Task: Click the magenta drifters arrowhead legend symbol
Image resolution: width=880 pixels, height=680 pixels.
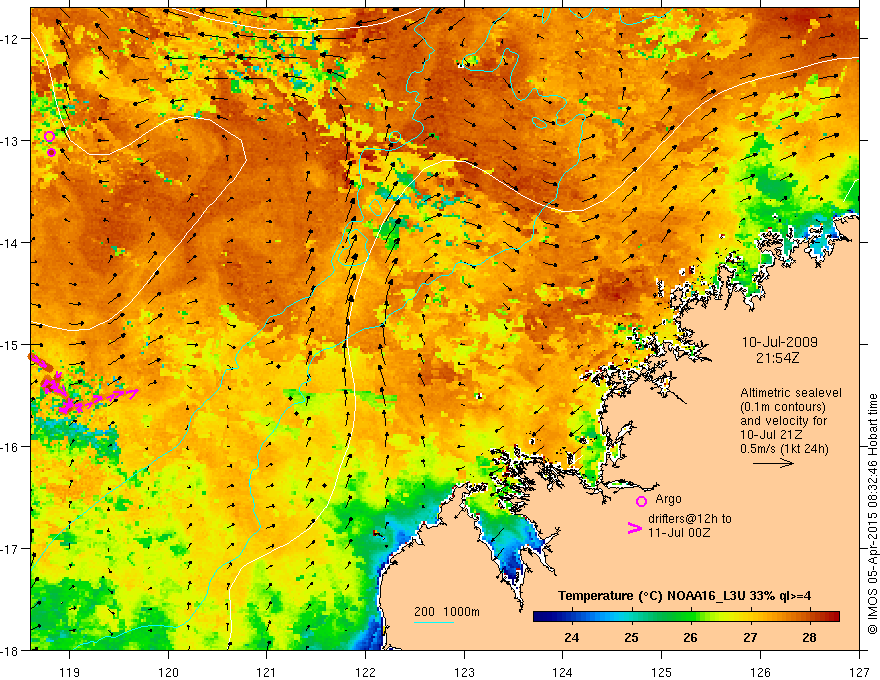Action: (634, 528)
